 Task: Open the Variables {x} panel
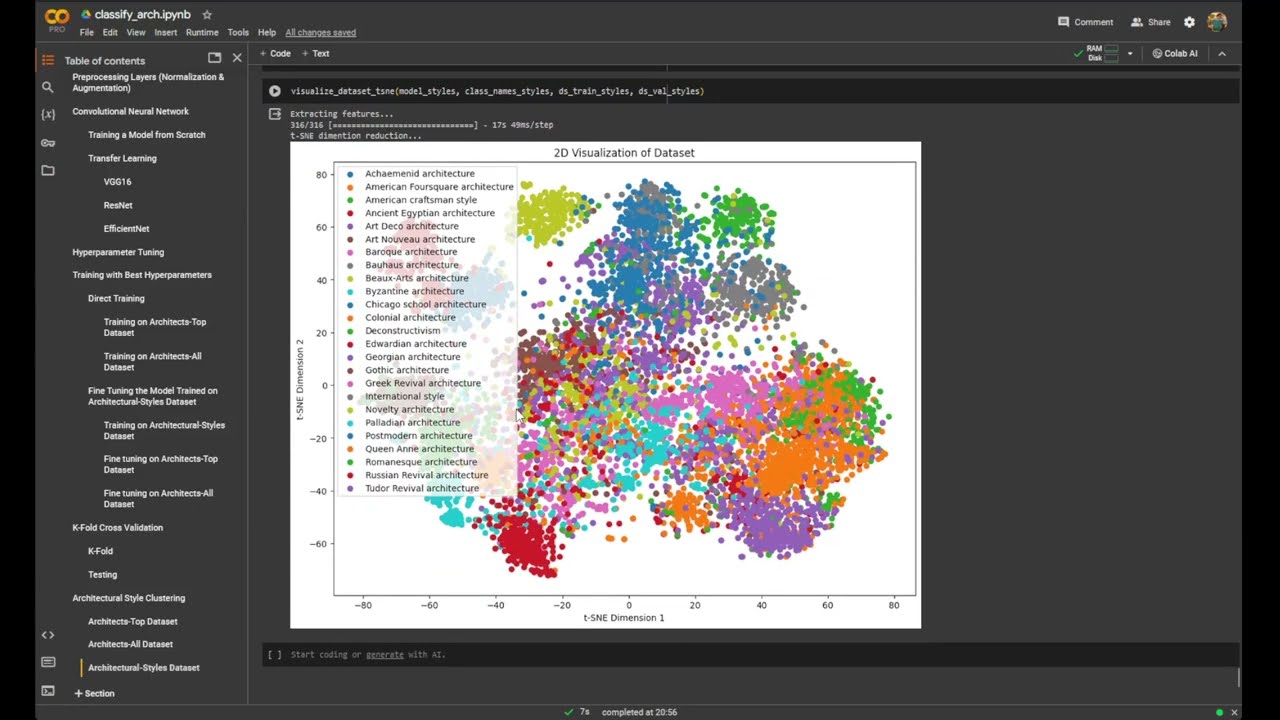click(48, 115)
